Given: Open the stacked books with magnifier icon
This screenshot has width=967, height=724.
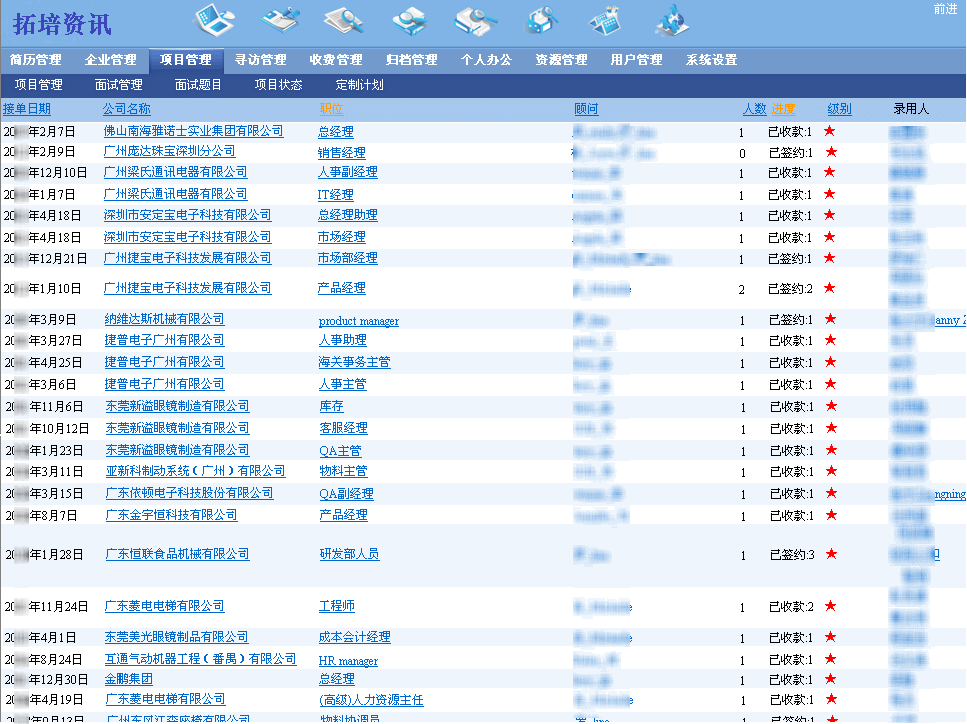Looking at the screenshot, I should pyautogui.click(x=475, y=20).
